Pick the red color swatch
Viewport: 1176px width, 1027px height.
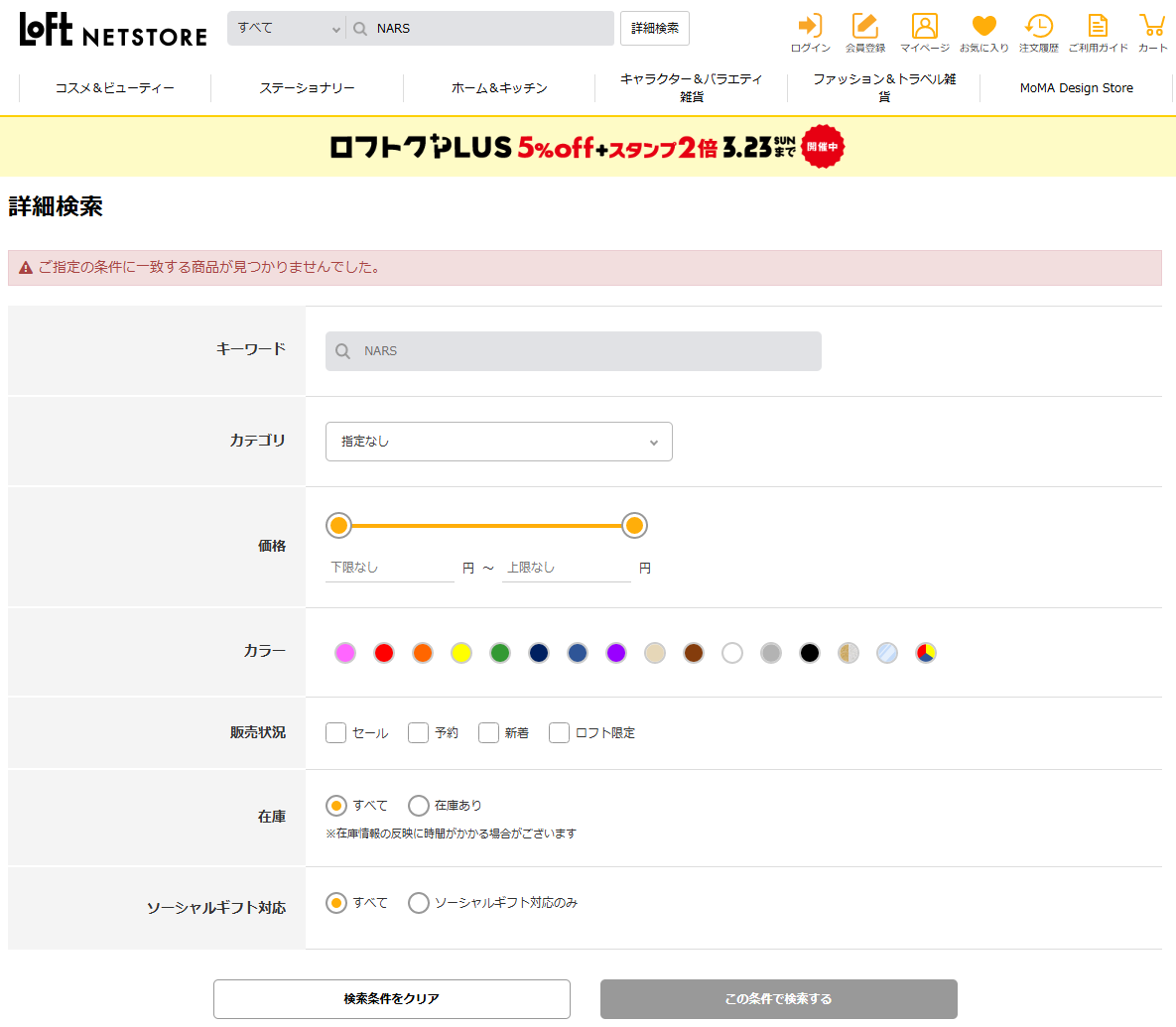[x=384, y=653]
